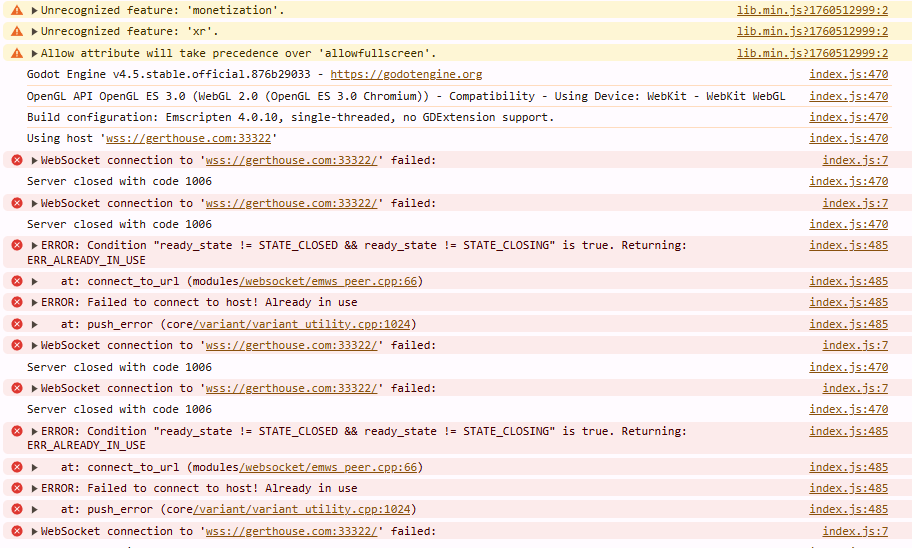Screen dimensions: 912x548
Task: Click the warning icon next to Unrecognized feature 'xr'
Action: click(17, 32)
